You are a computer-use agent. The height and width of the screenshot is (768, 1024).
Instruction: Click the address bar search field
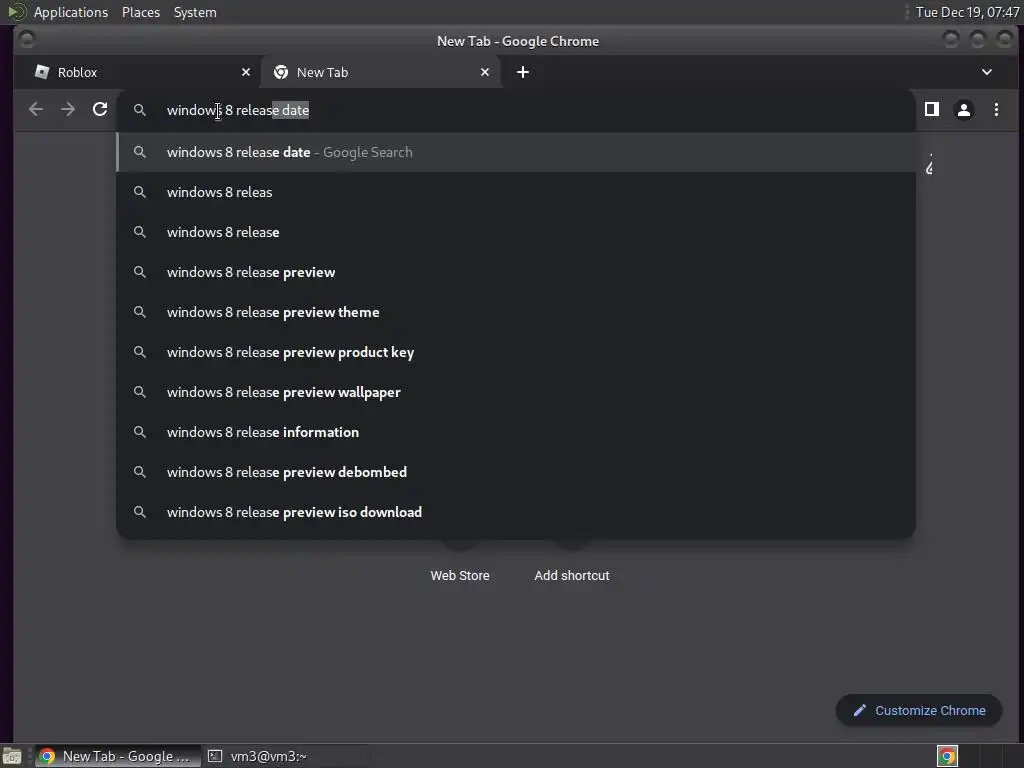click(516, 110)
